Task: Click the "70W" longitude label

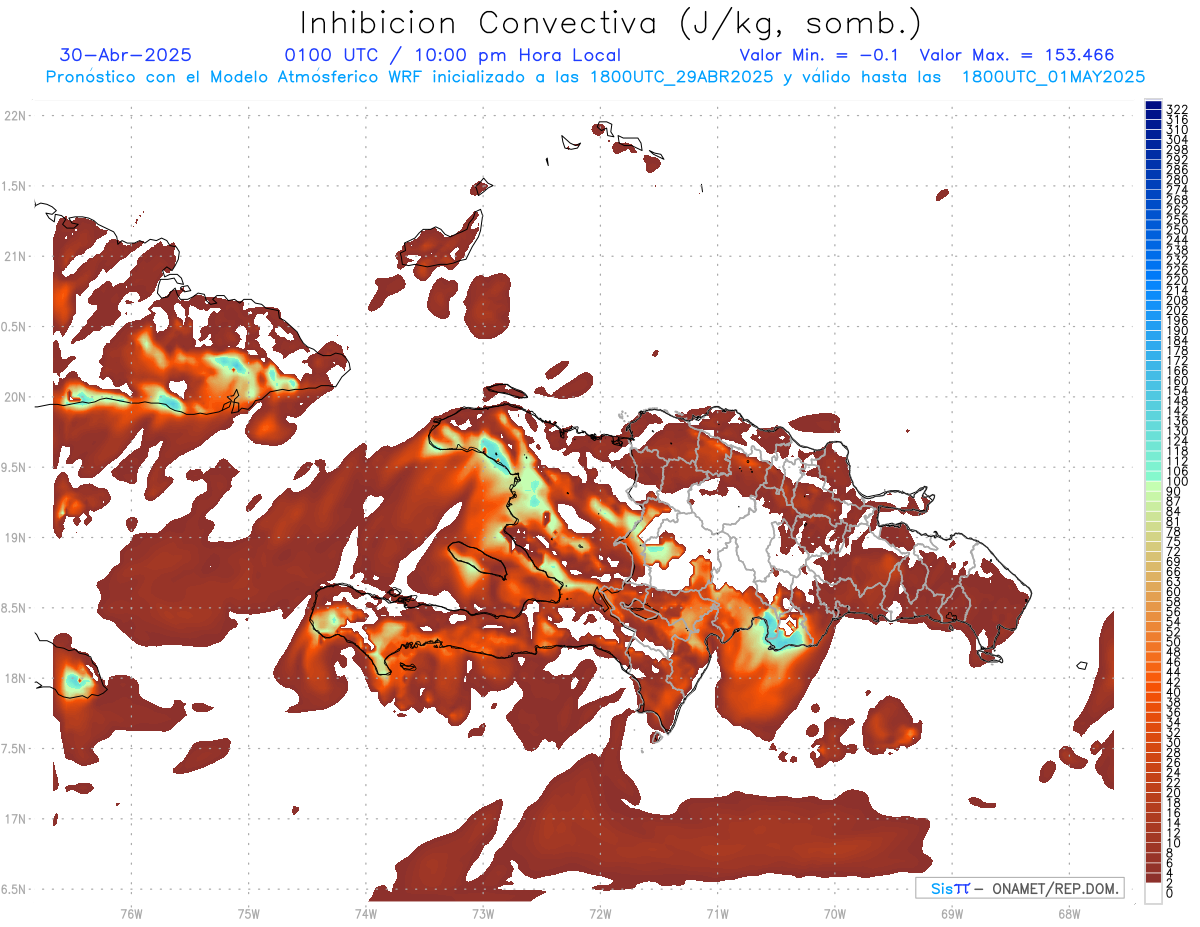Action: [834, 913]
